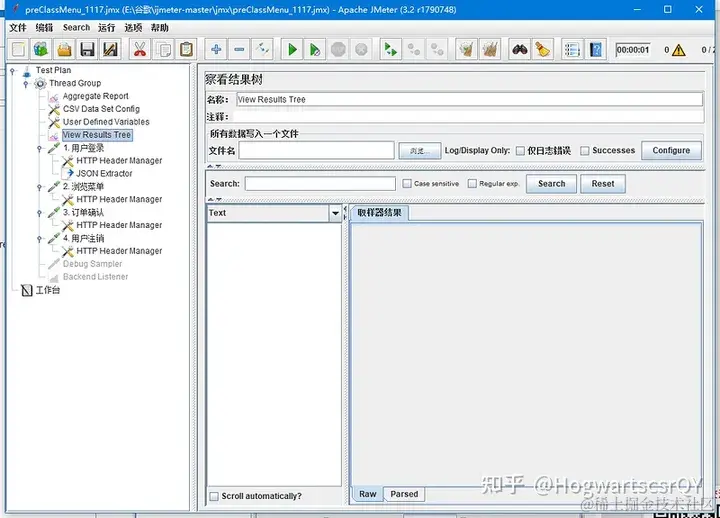Click the 浏览 browse button
Image resolution: width=720 pixels, height=518 pixels.
click(420, 151)
